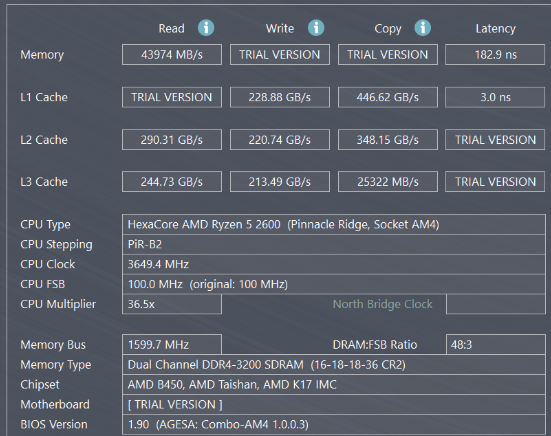
Task: Select Memory Latency 182.9 ns
Action: [495, 54]
